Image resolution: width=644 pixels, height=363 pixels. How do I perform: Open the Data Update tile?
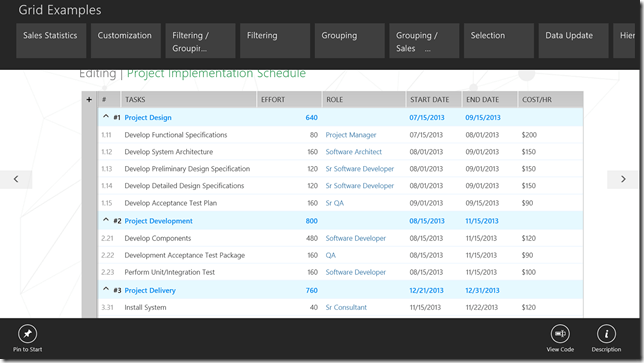point(573,41)
